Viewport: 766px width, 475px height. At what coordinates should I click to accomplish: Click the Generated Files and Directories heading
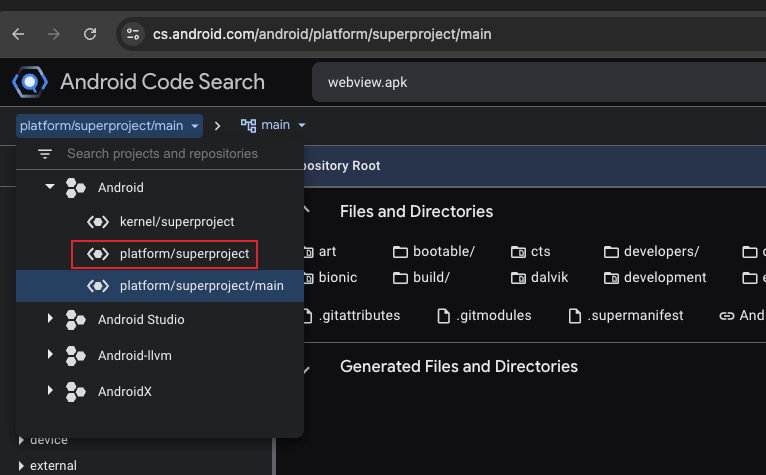tap(459, 367)
